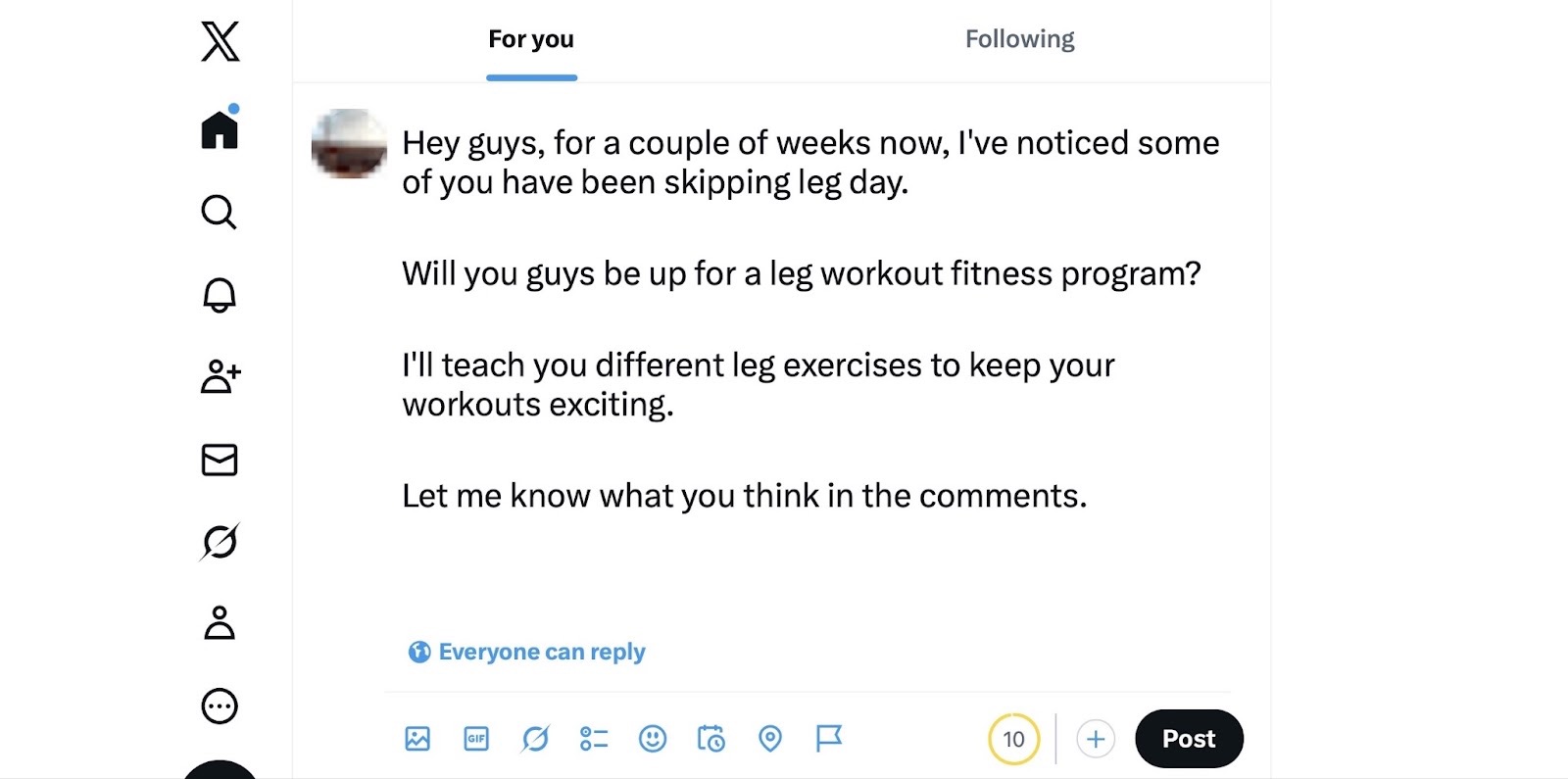Insert an emoji into the reply

[x=653, y=739]
